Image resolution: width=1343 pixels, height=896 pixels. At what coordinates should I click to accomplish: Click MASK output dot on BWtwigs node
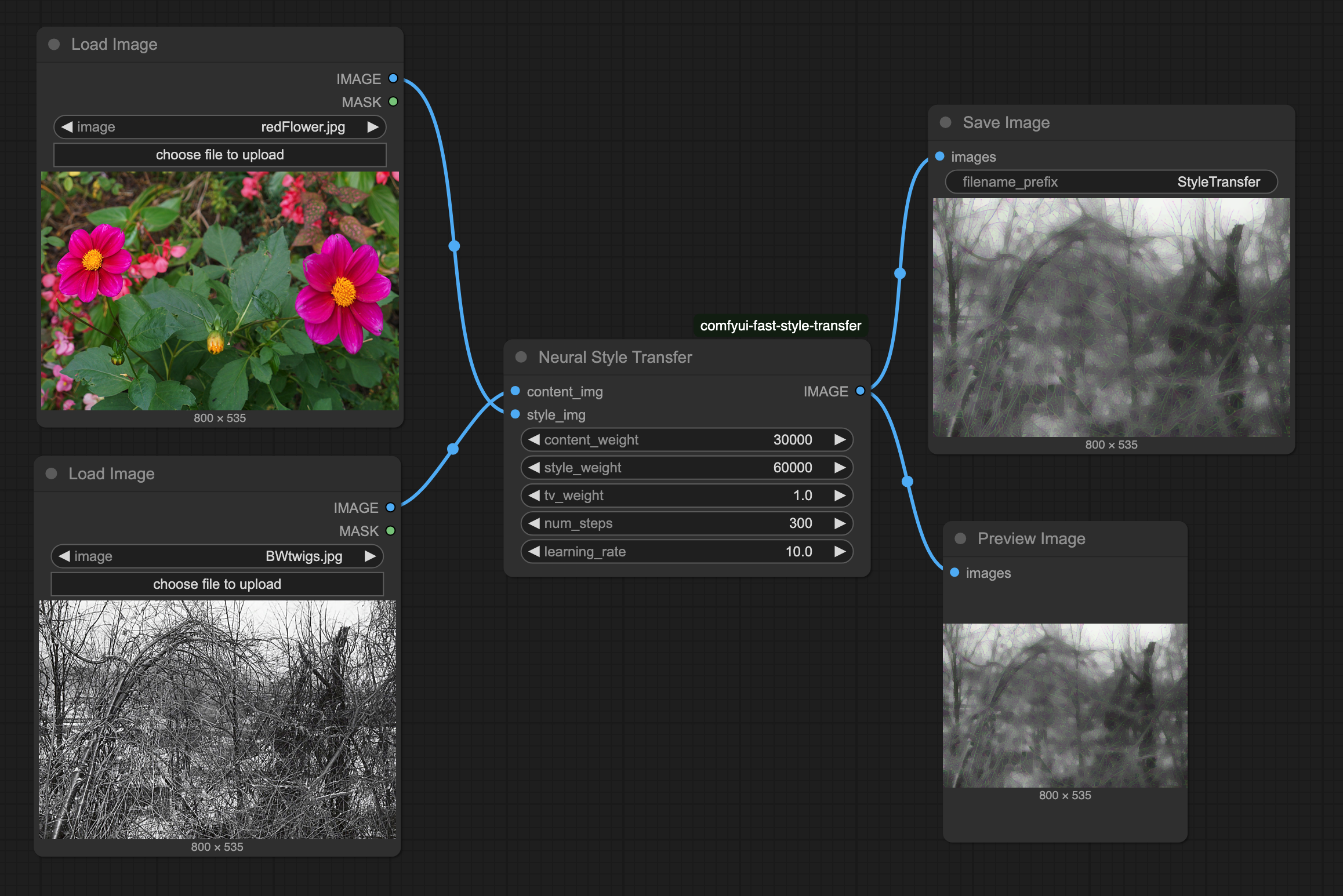tap(390, 530)
